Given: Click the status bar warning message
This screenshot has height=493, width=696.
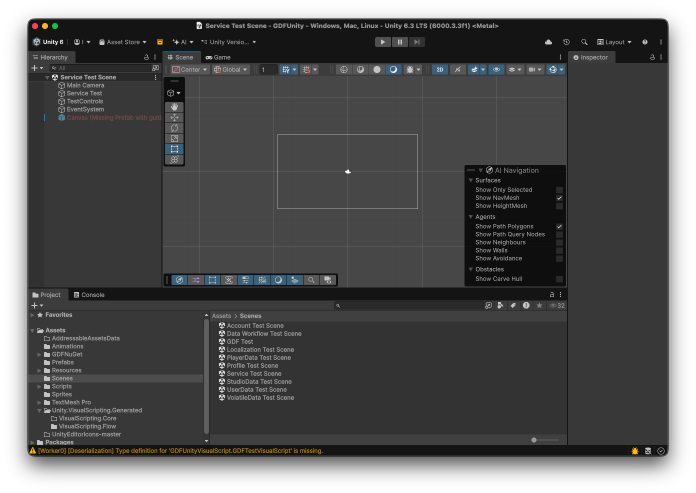Looking at the screenshot, I should click(180, 451).
